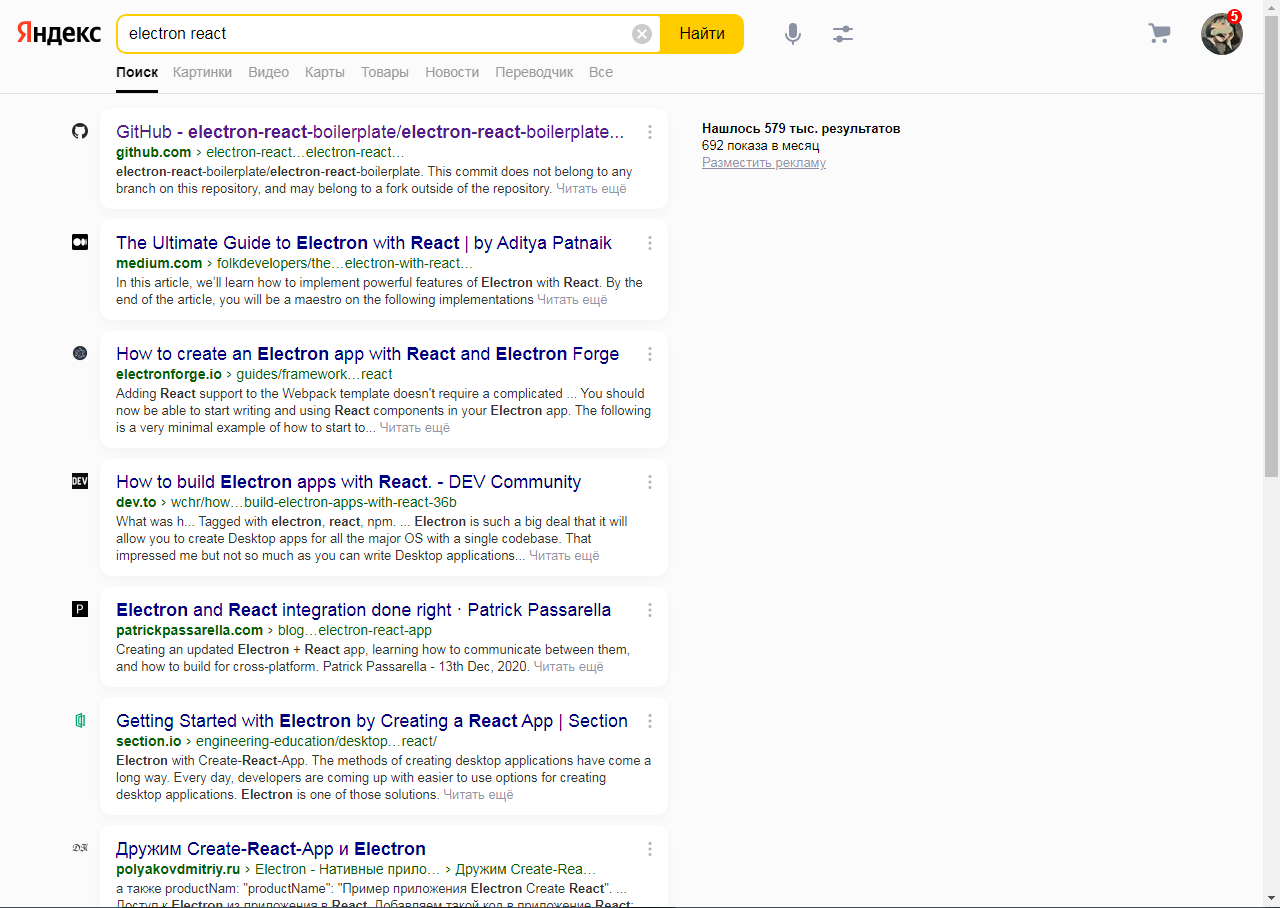
Task: Click the section.io domain link
Action: 148,741
